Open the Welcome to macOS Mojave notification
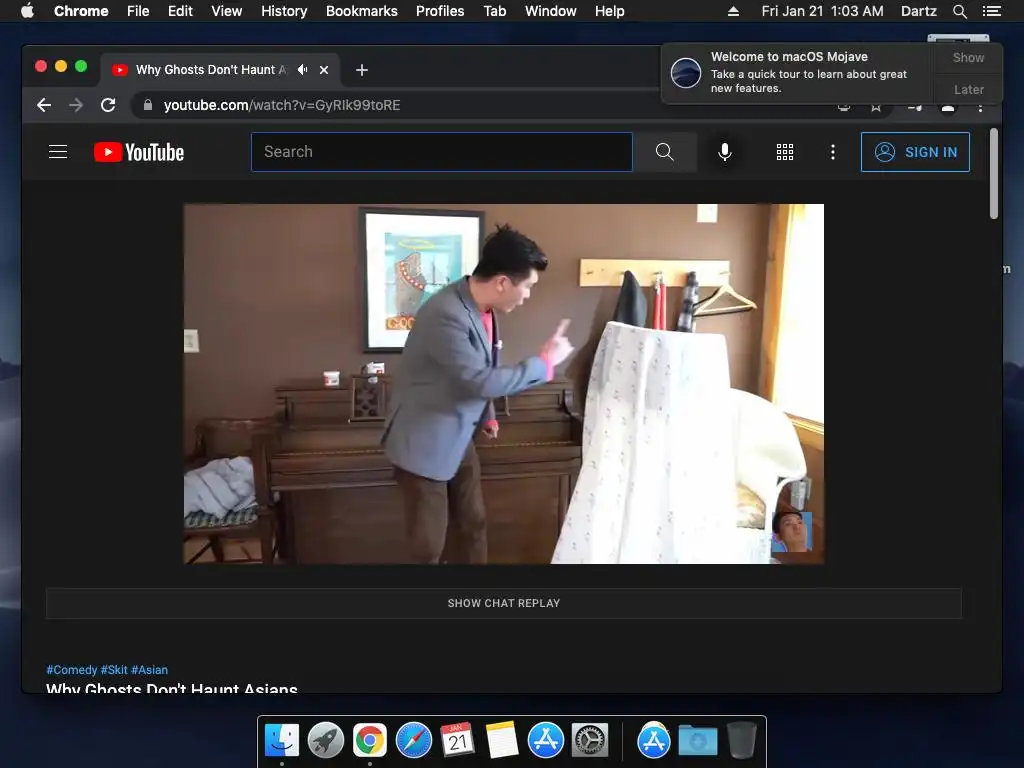 (x=798, y=72)
